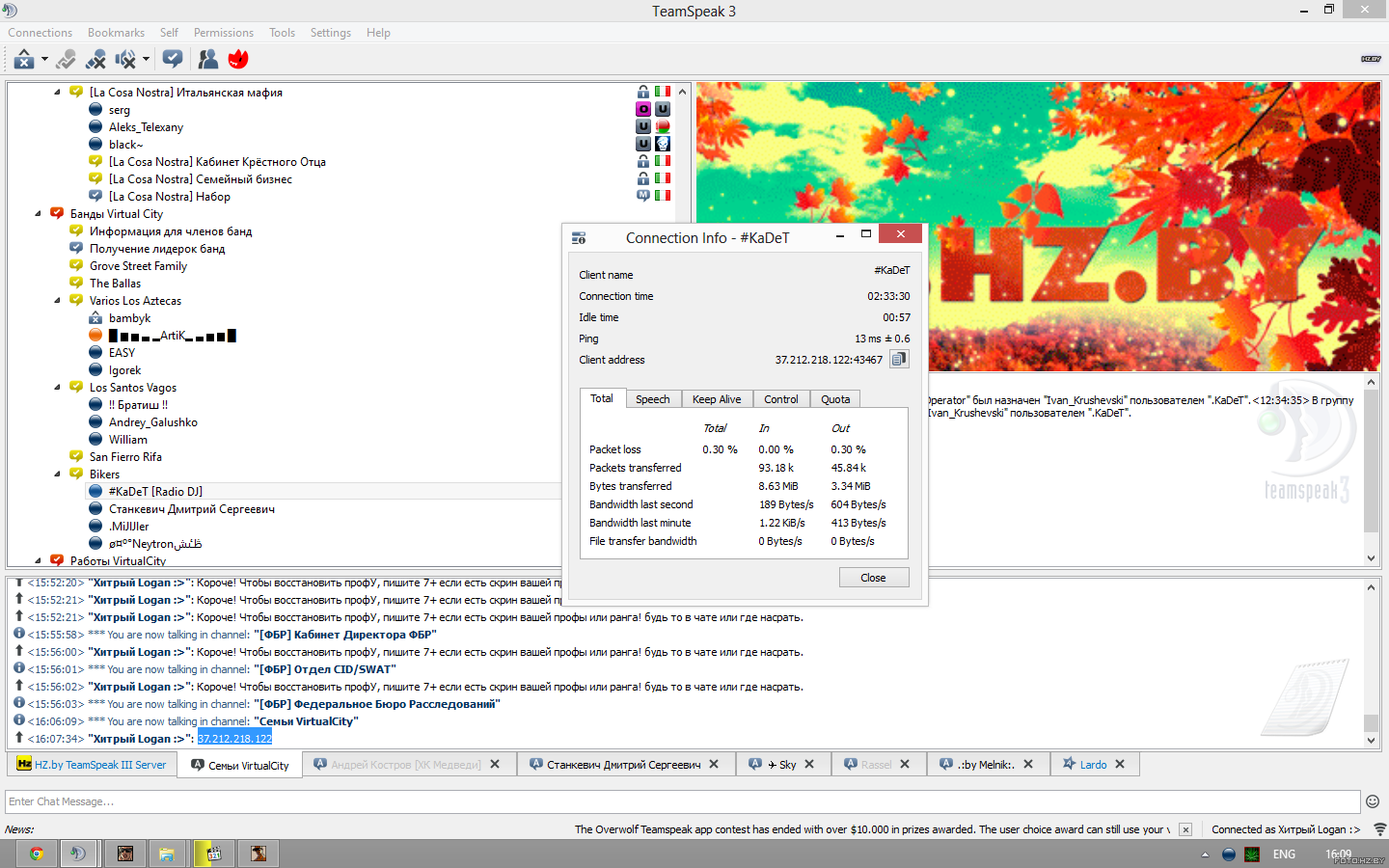This screenshot has height=868, width=1389.
Task: Toggle the mute microphone toolbar icon
Action: 95,60
